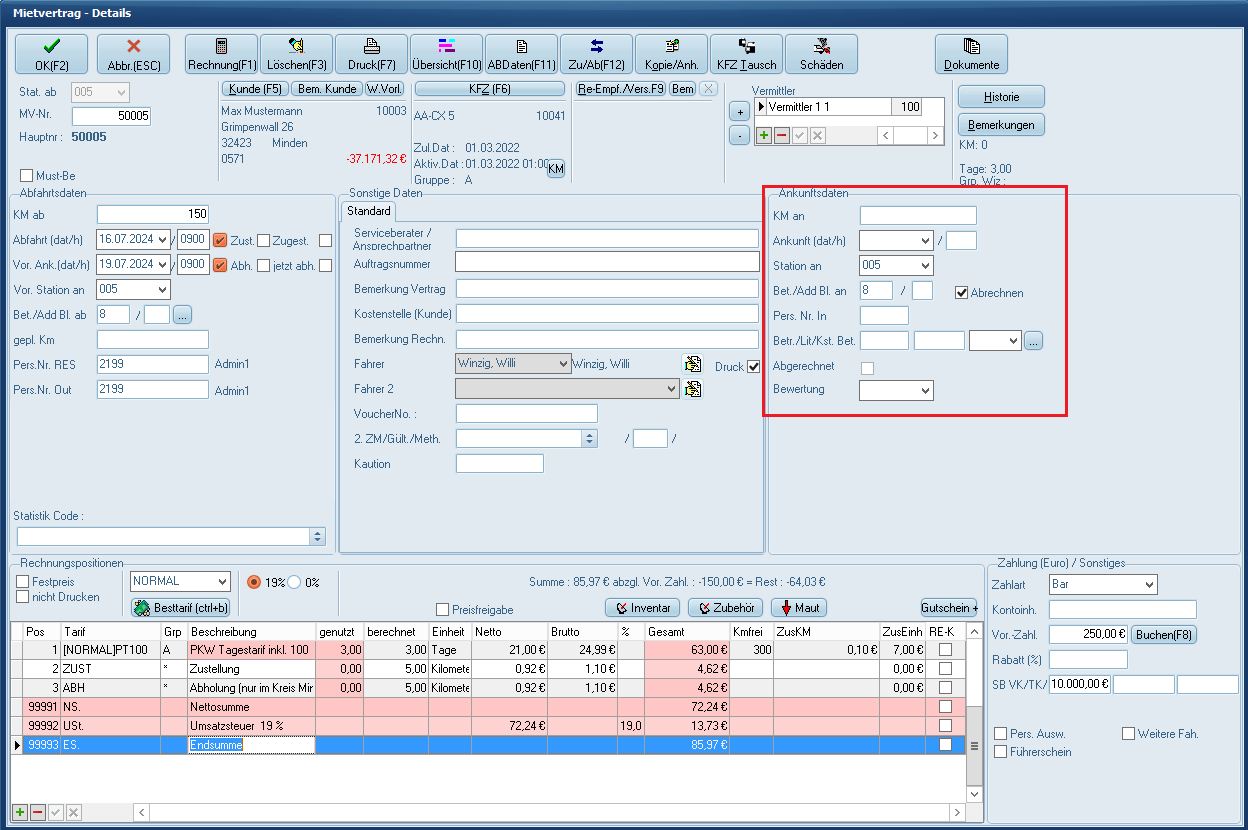The image size is (1248, 830).
Task: Click the KFZ Tausch toolbar button
Action: coord(746,54)
